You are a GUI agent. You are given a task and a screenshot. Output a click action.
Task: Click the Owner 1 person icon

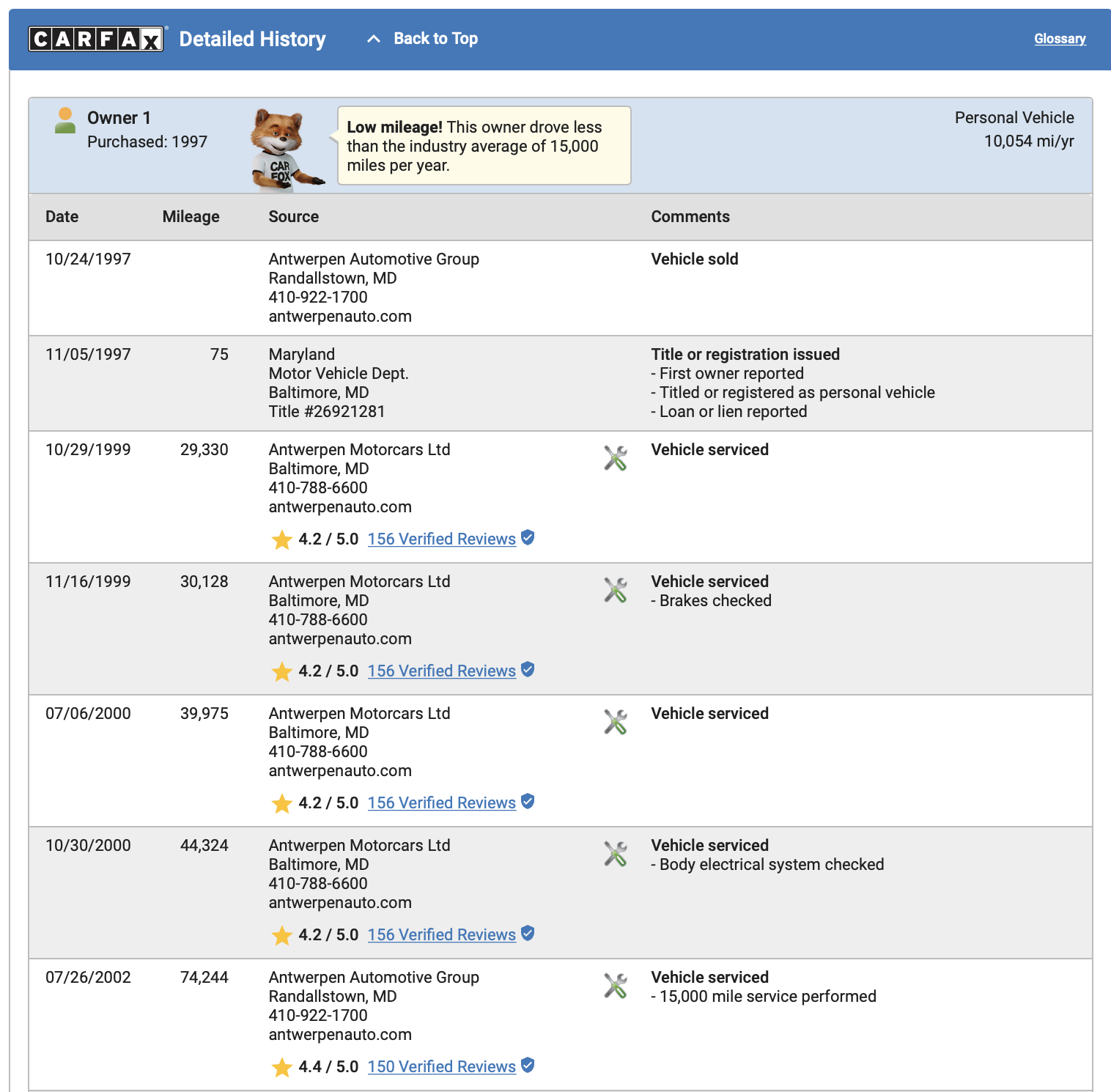pos(65,121)
